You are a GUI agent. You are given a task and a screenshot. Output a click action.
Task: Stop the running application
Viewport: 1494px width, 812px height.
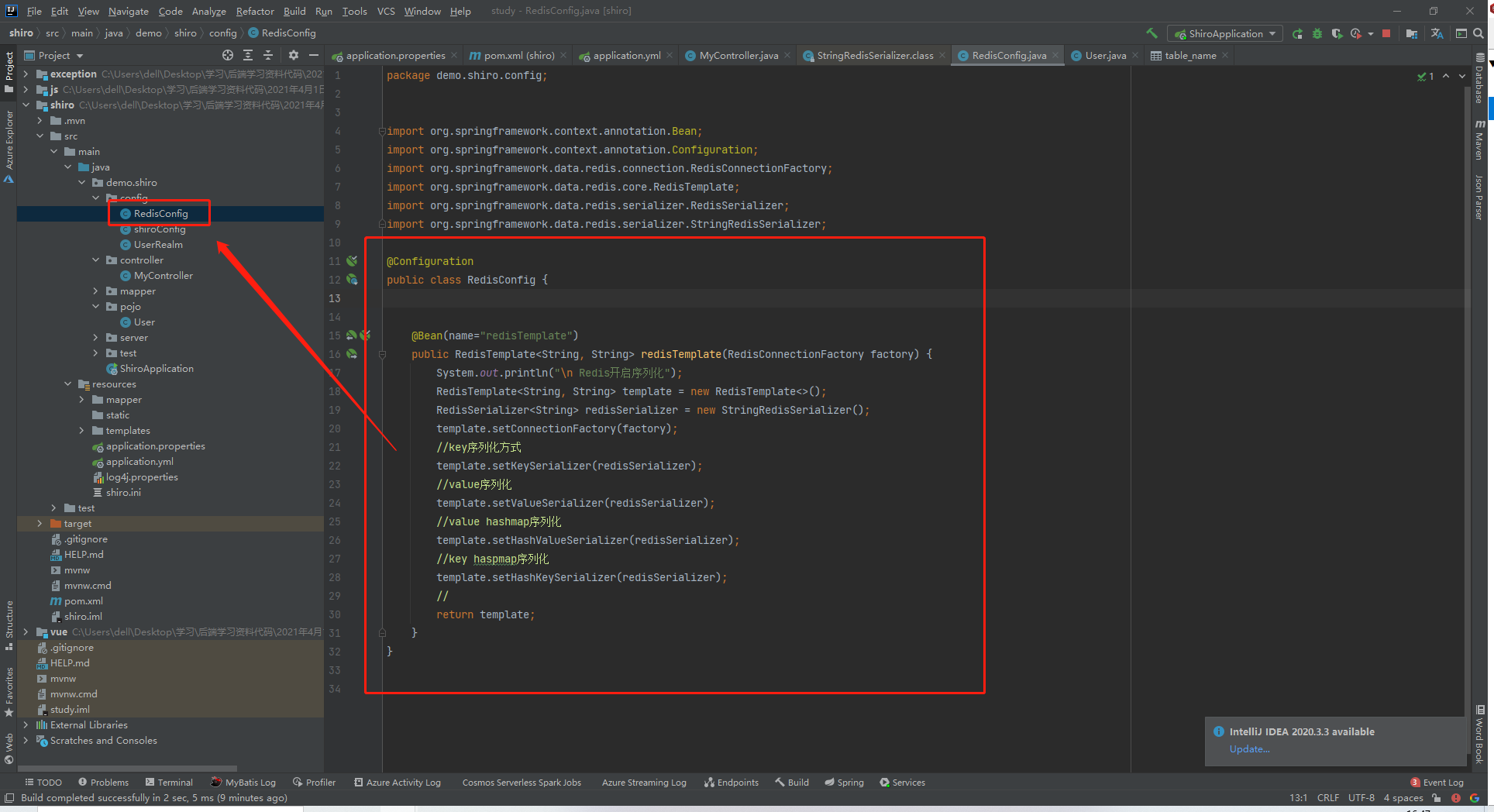point(1386,33)
